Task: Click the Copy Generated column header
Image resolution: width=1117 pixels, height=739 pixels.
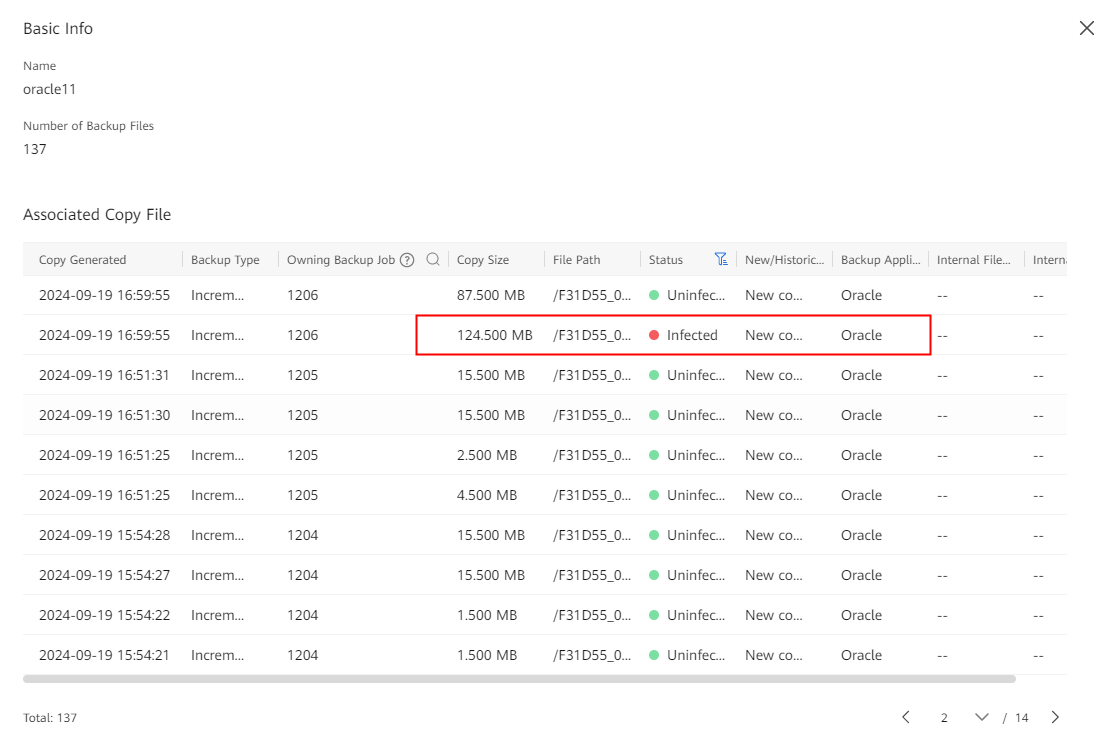Action: (83, 260)
